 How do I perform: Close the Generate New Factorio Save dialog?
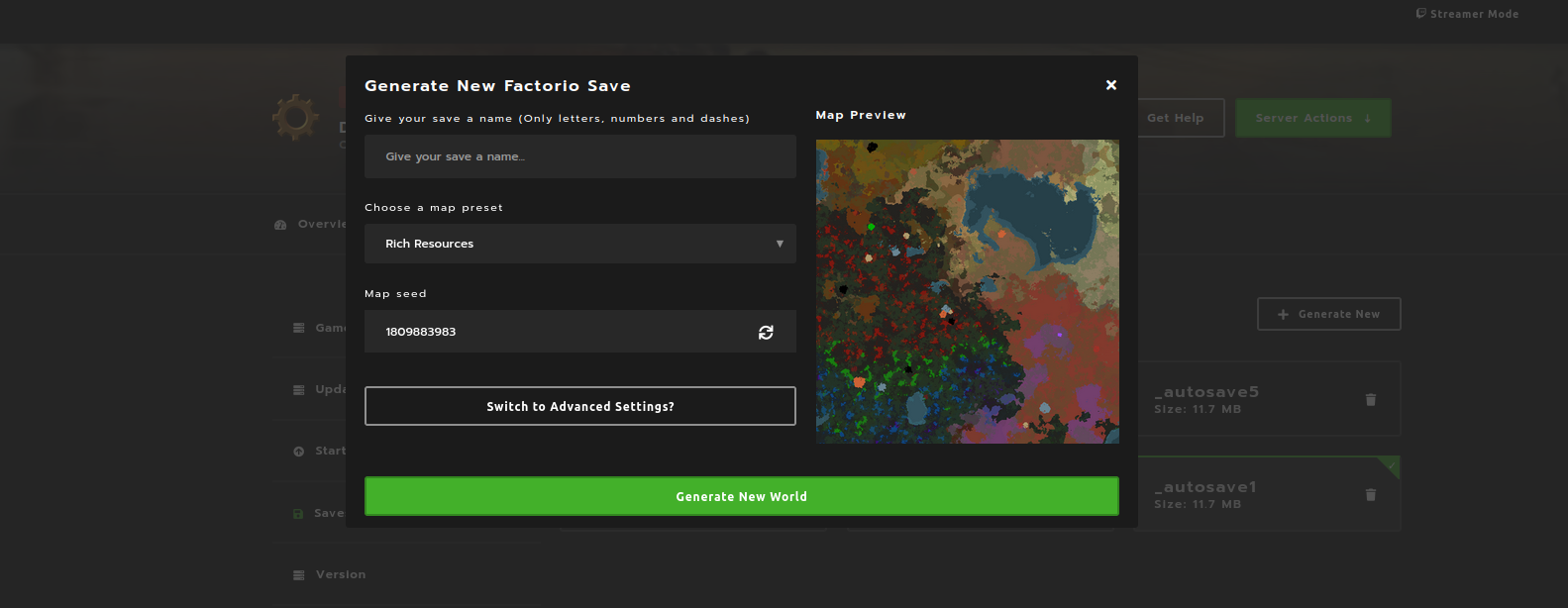pyautogui.click(x=1111, y=85)
